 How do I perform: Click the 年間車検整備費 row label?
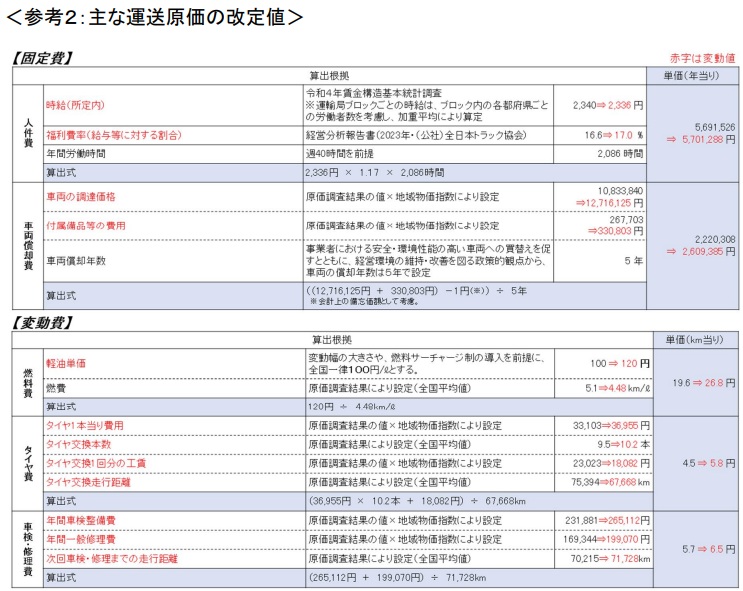pyautogui.click(x=80, y=520)
